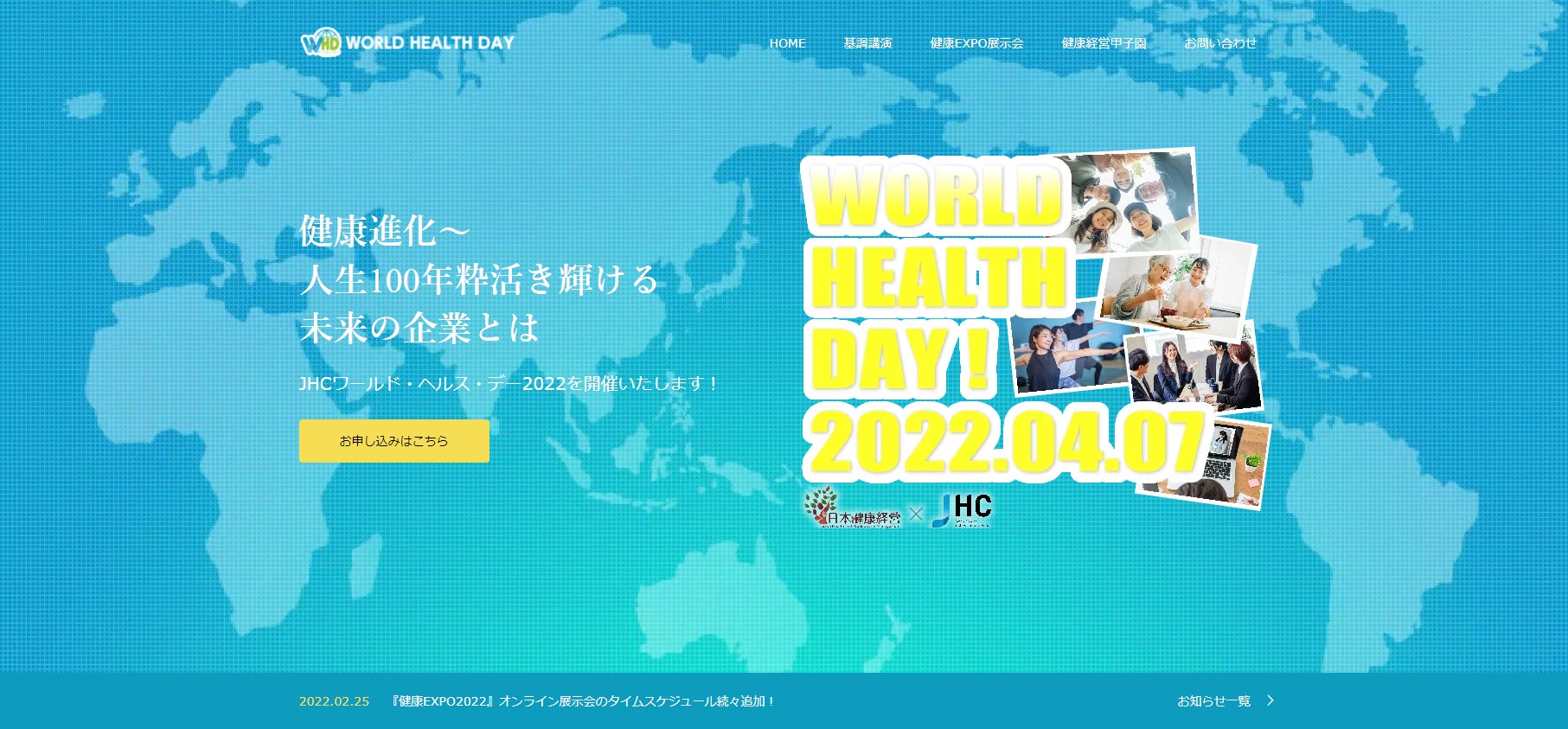Open the 健康EXPO展示会 navigation link
This screenshot has height=729, width=1568.
[976, 43]
